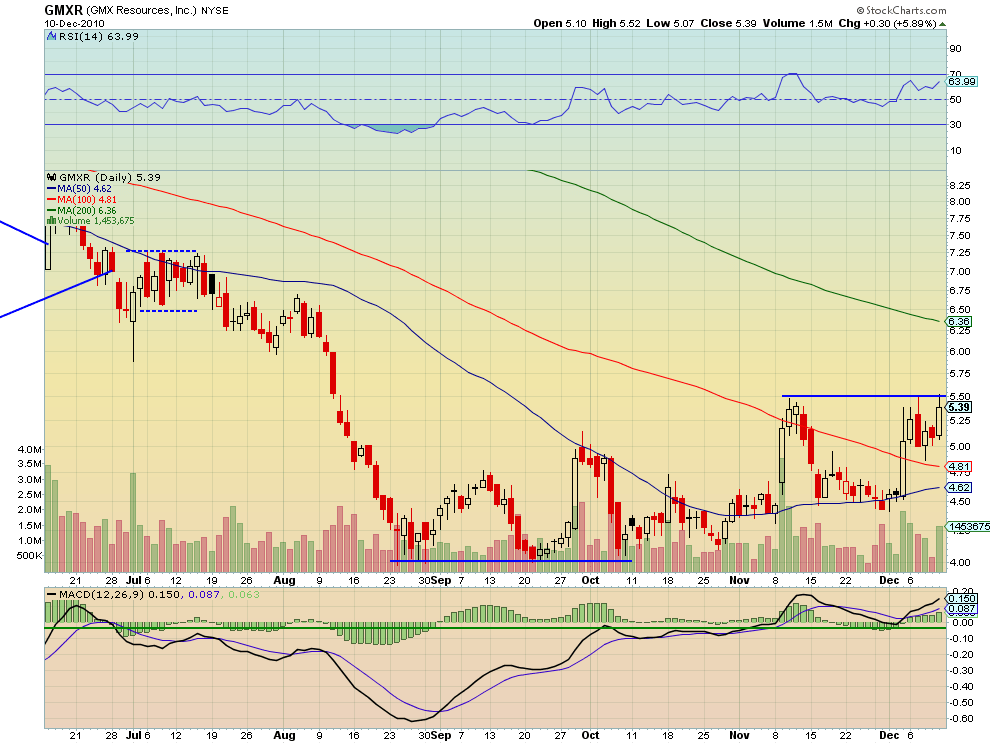Screen dimensions: 990x744
Task: Click the NYSE exchange label
Action: (x=215, y=11)
